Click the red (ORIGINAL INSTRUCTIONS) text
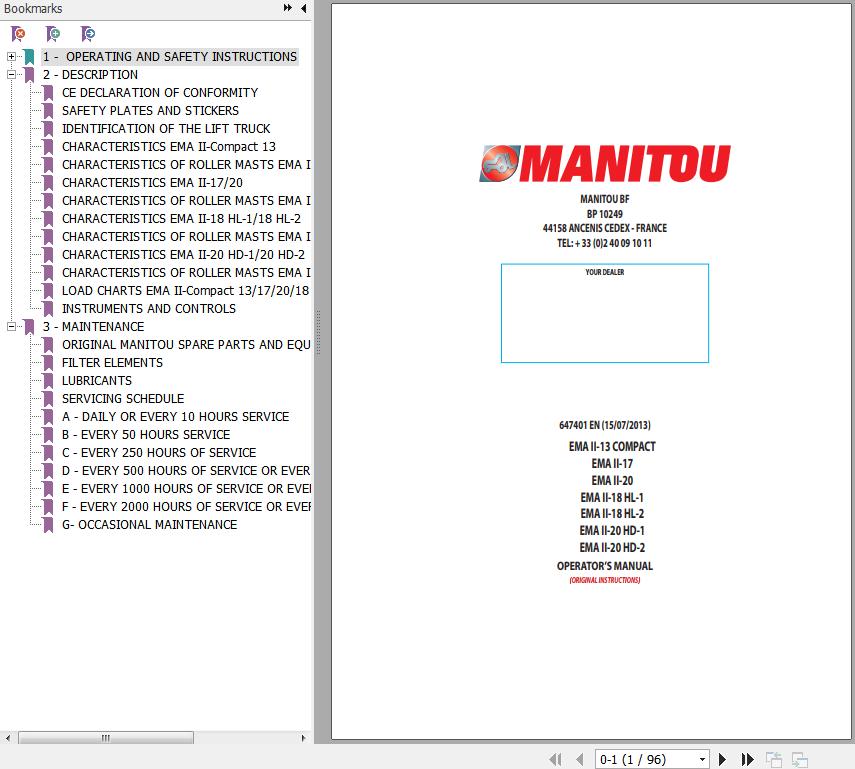The width and height of the screenshot is (855, 769). coord(605,580)
